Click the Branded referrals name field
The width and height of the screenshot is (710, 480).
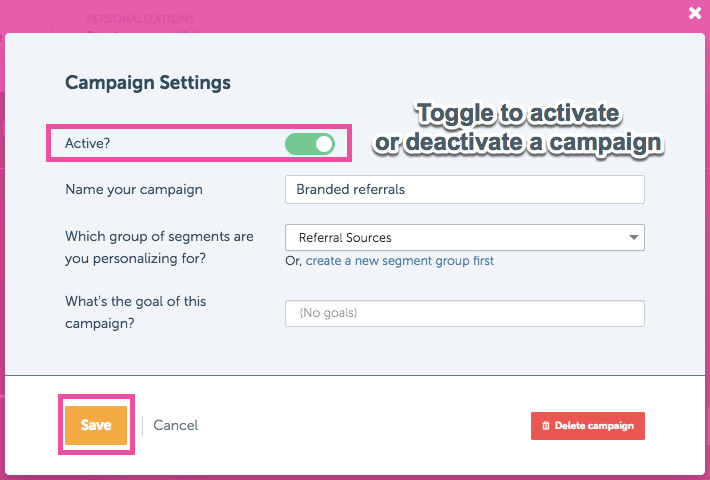(x=465, y=189)
